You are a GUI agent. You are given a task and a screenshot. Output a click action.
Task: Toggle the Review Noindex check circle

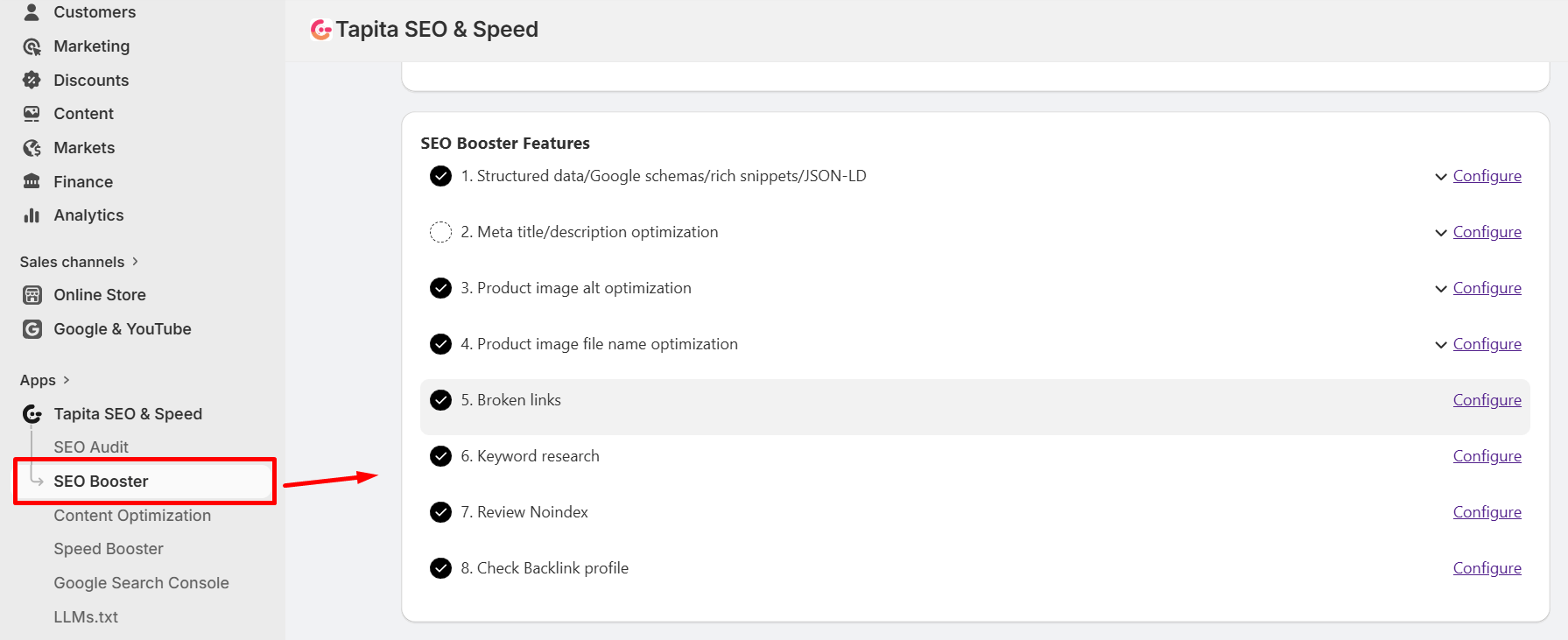[x=440, y=512]
